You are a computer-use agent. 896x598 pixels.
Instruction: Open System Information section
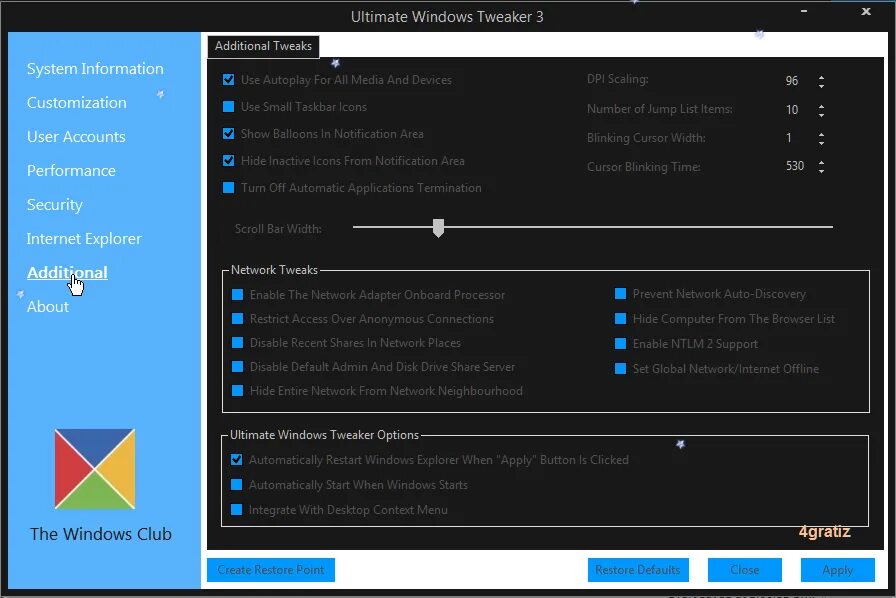point(95,69)
